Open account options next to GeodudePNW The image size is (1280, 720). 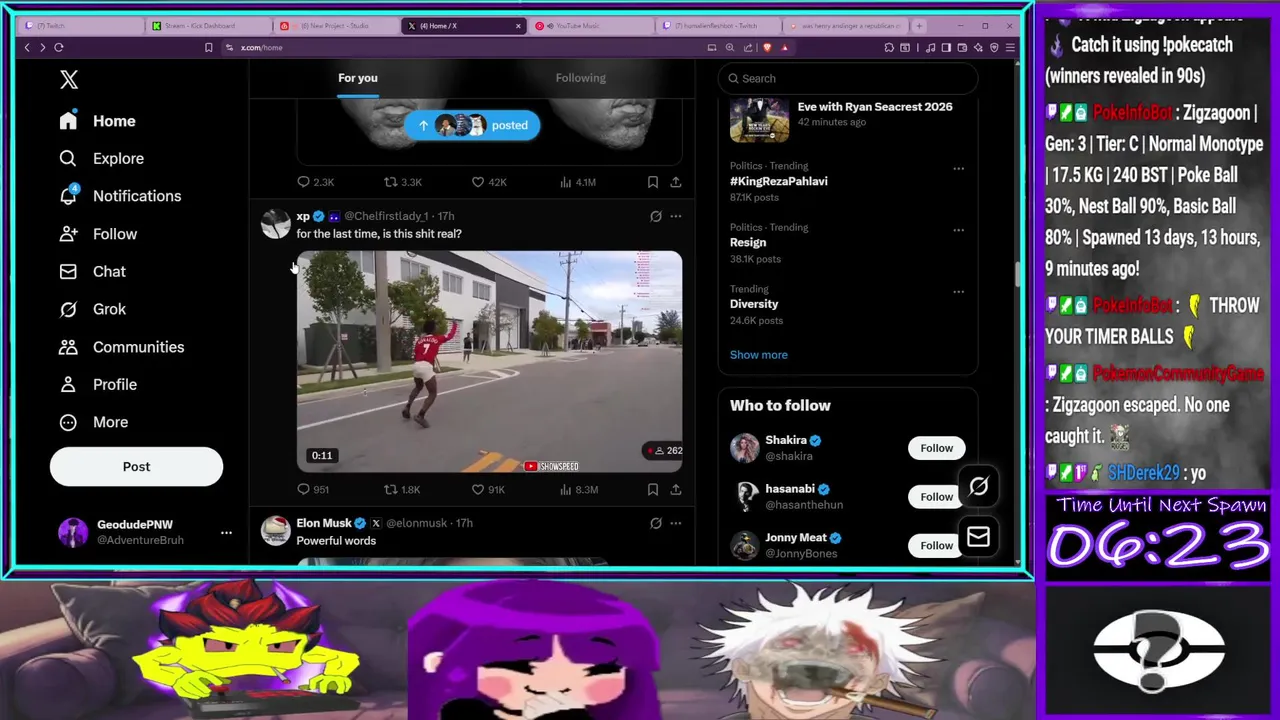[226, 532]
